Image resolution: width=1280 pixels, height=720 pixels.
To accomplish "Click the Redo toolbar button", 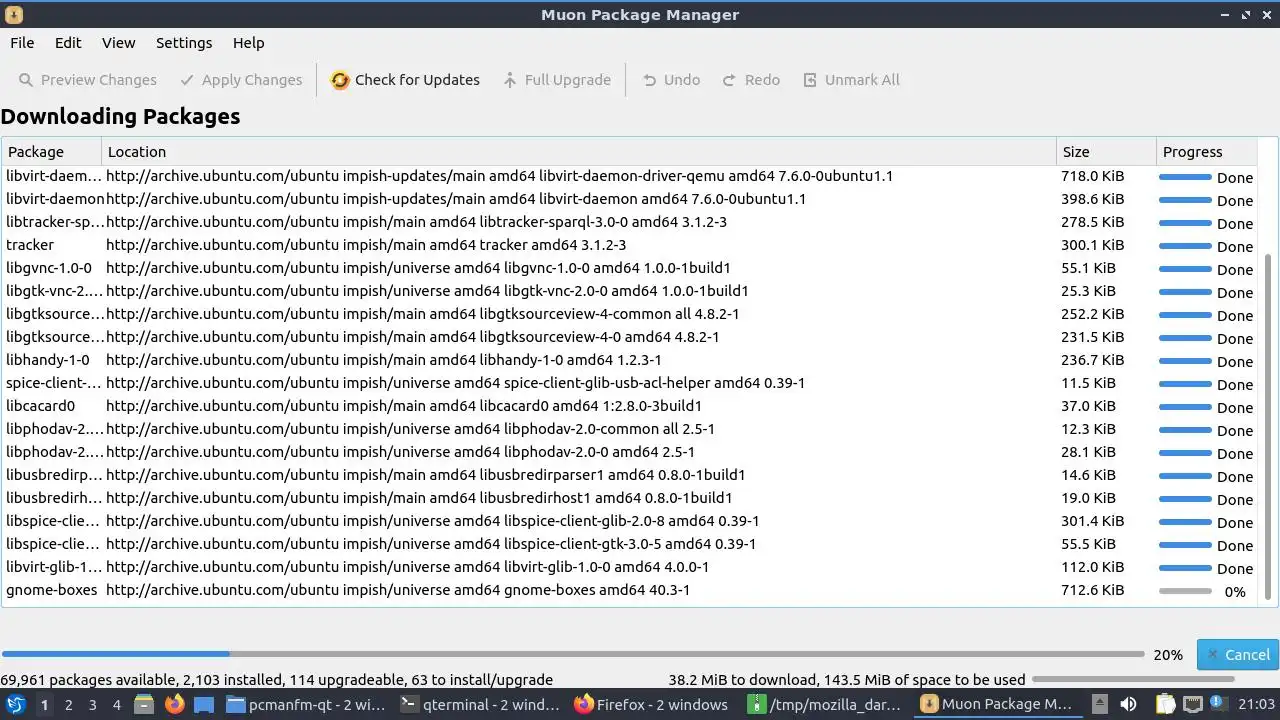I will click(x=751, y=80).
